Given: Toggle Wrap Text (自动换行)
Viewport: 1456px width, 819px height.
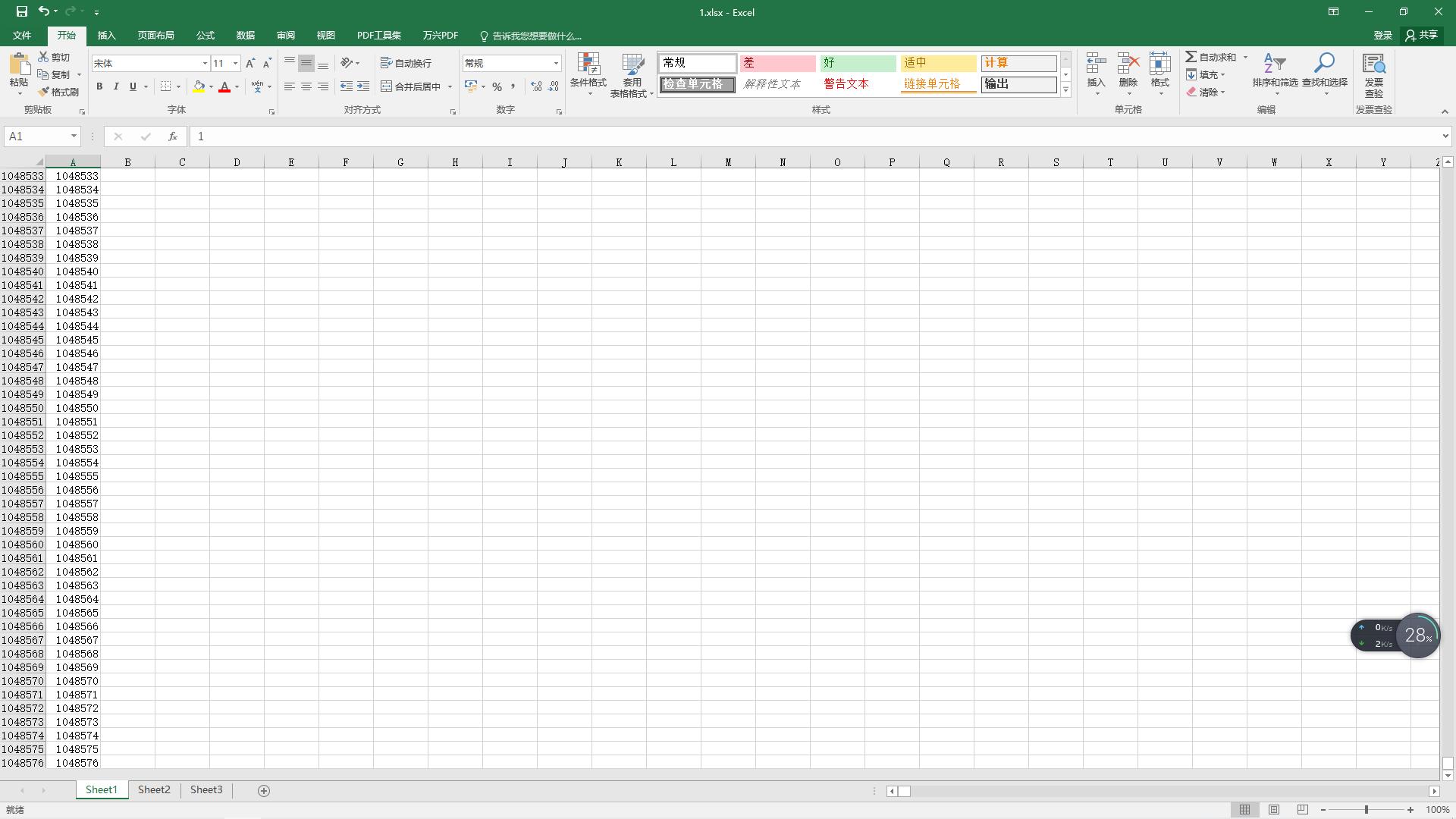Looking at the screenshot, I should [406, 63].
